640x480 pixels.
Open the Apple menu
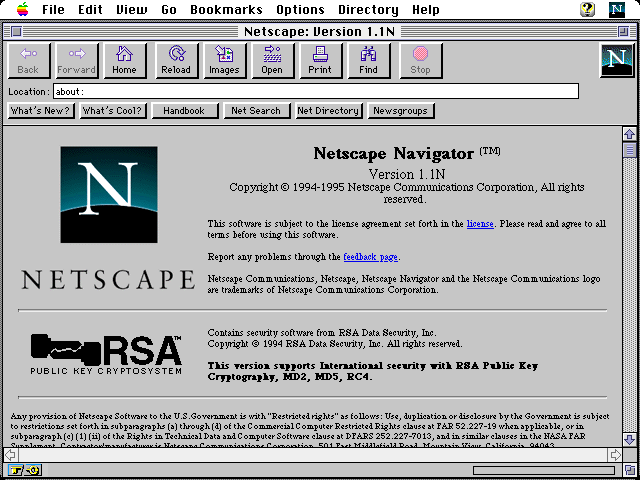(23, 9)
